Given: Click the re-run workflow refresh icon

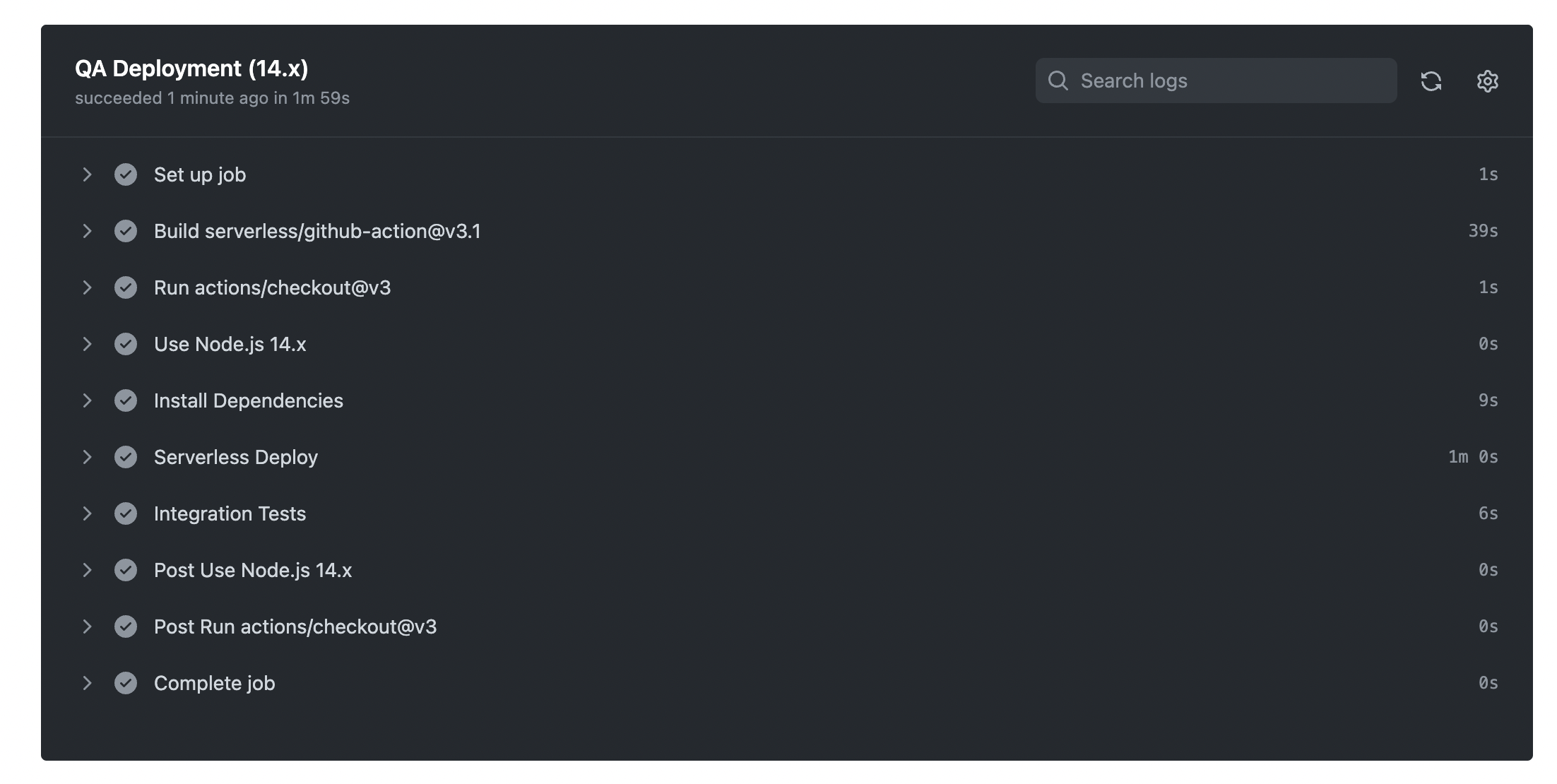Looking at the screenshot, I should pyautogui.click(x=1433, y=81).
